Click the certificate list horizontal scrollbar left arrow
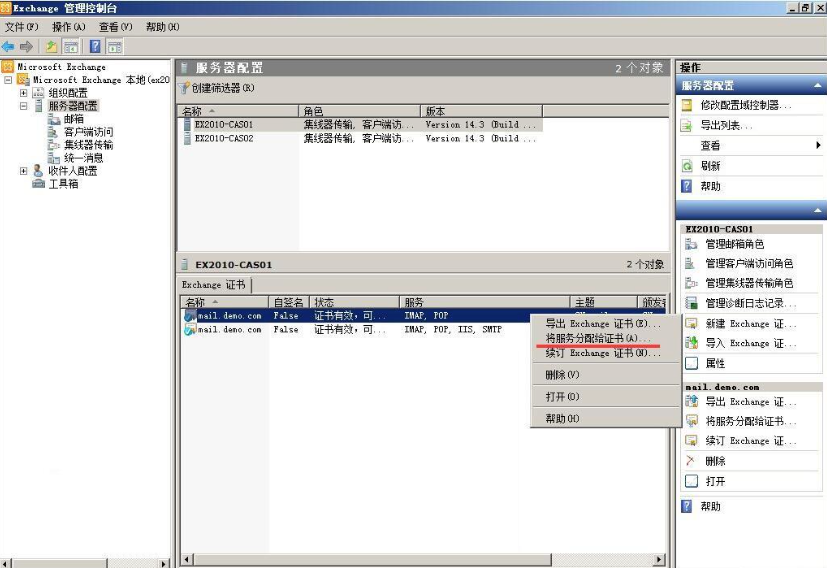827x568 pixels. [x=187, y=559]
